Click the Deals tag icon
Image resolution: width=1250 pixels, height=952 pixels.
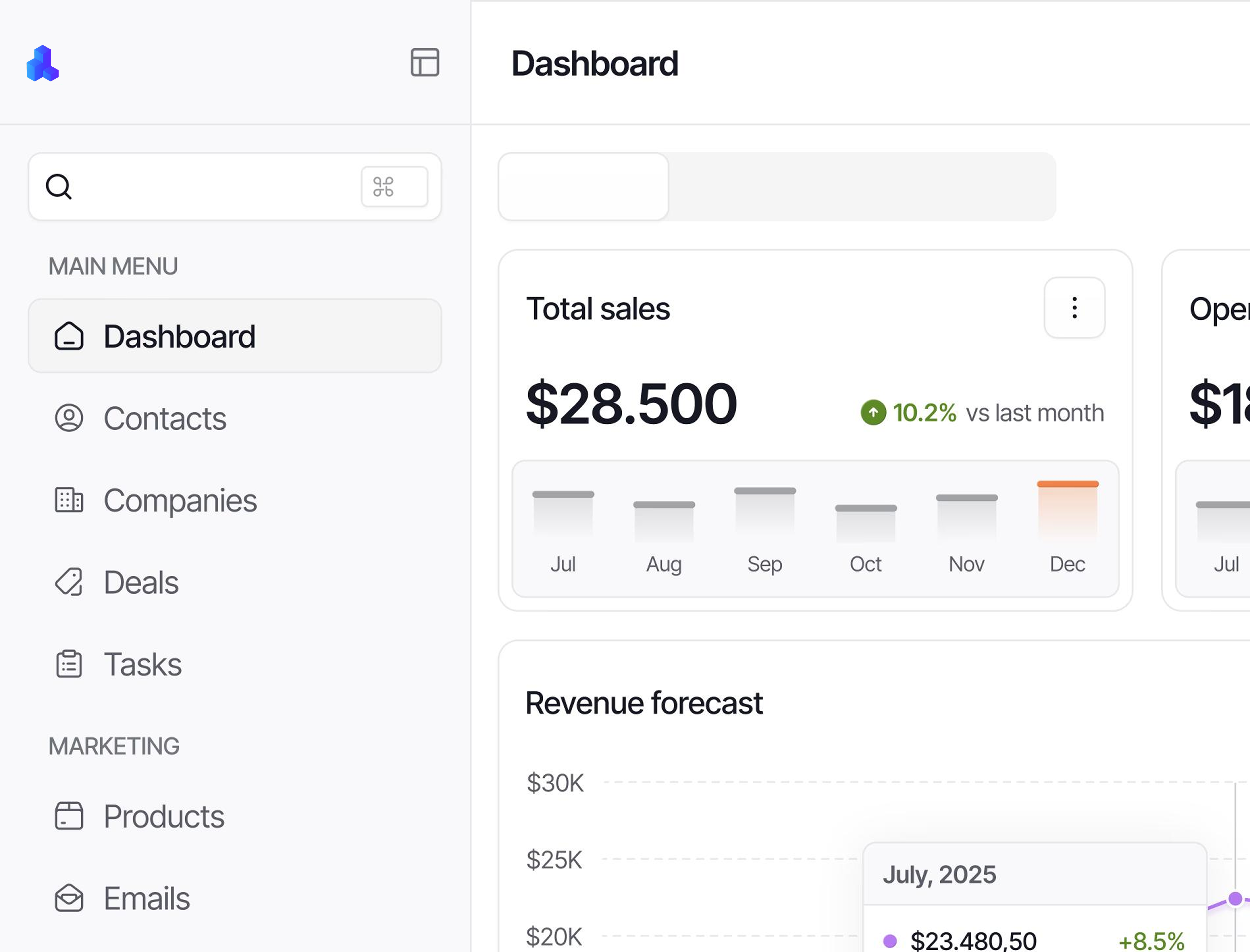pos(69,582)
